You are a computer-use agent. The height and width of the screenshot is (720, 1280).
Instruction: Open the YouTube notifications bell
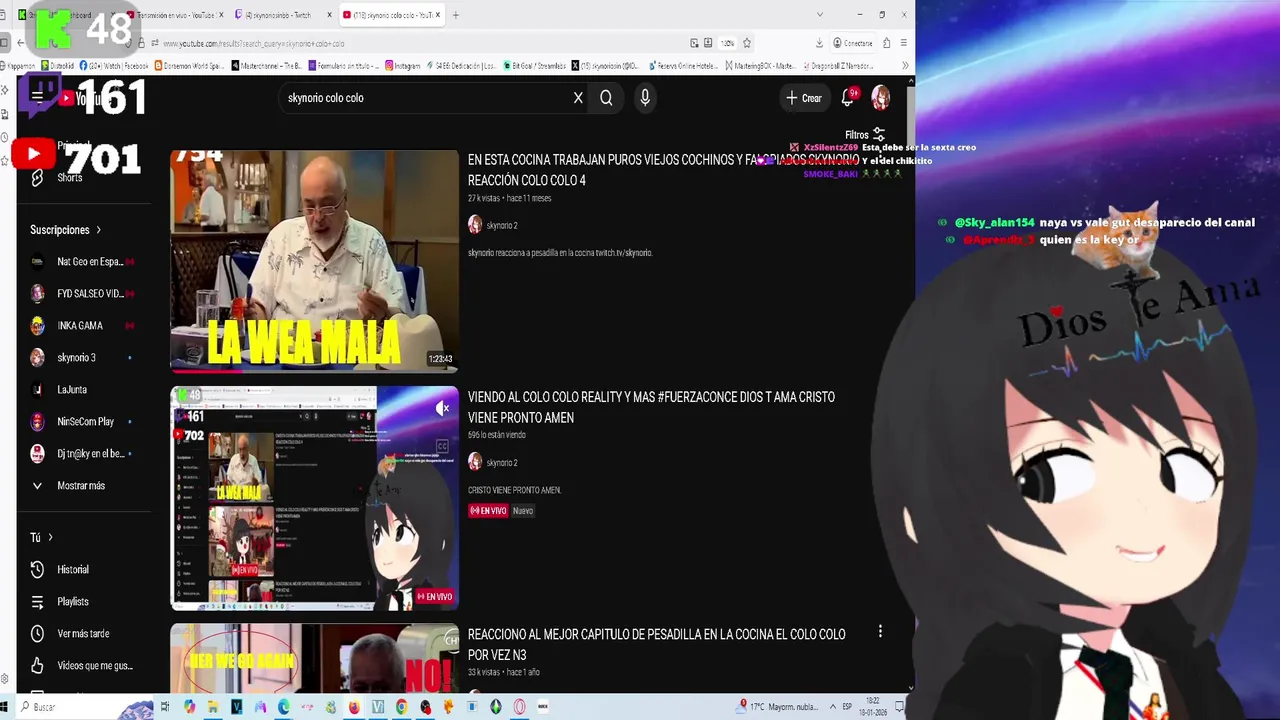[x=848, y=97]
